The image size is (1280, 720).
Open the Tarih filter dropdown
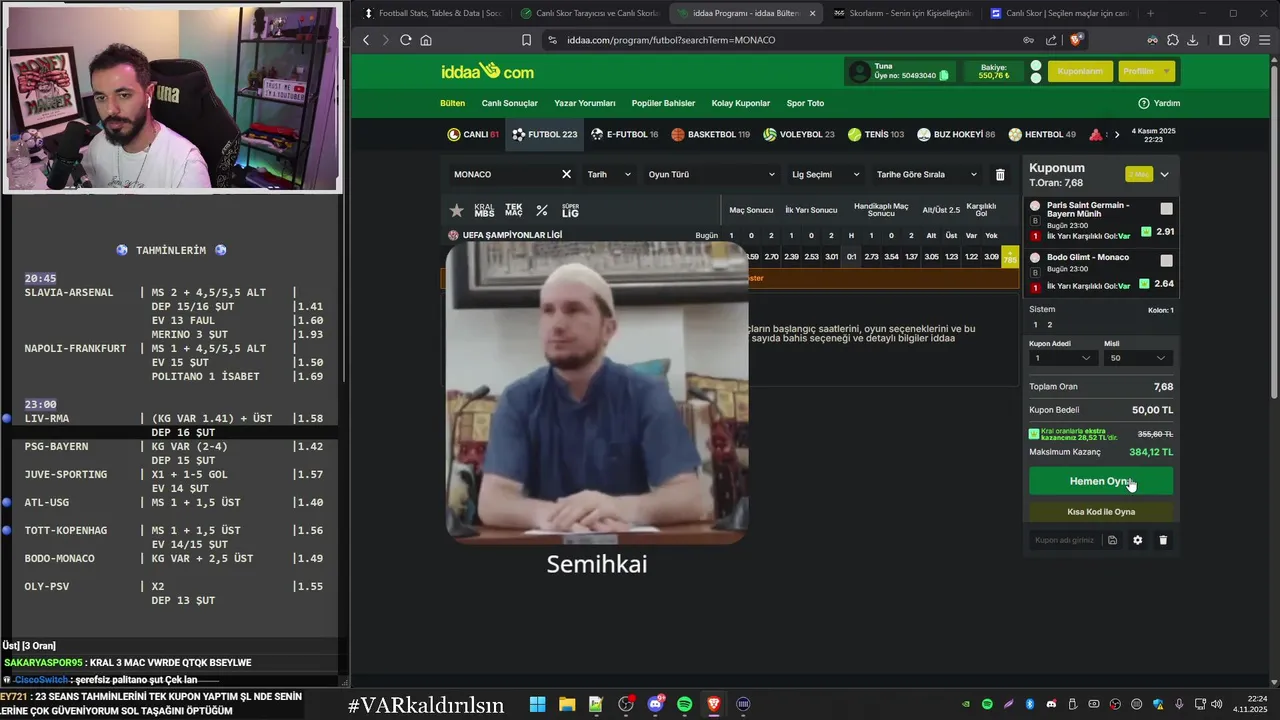pyautogui.click(x=609, y=174)
